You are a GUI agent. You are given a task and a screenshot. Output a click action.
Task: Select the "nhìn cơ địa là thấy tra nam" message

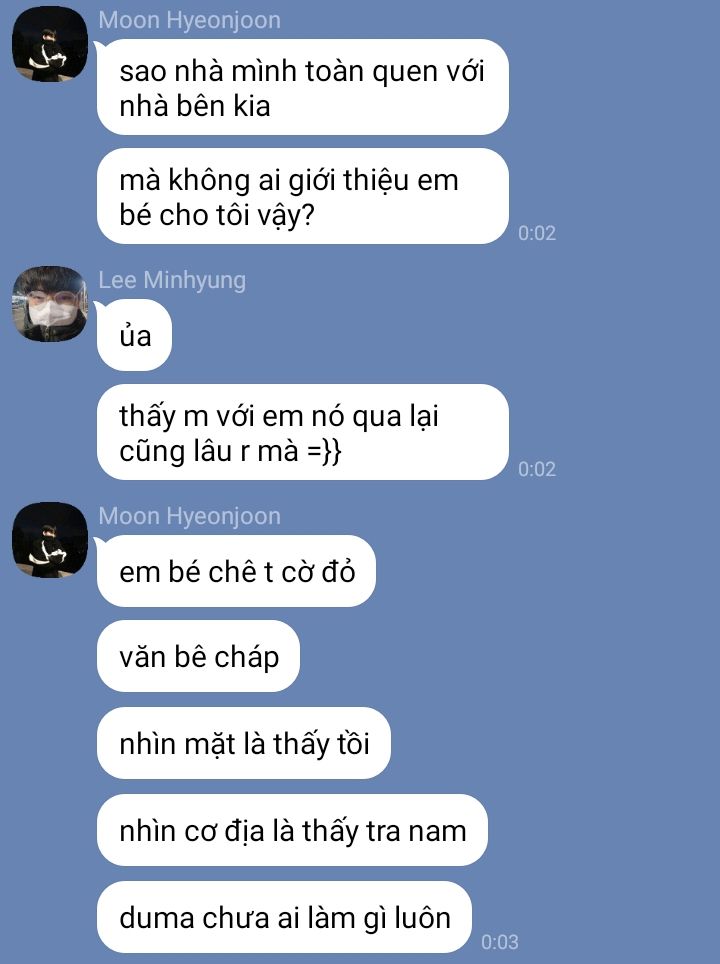(x=292, y=830)
